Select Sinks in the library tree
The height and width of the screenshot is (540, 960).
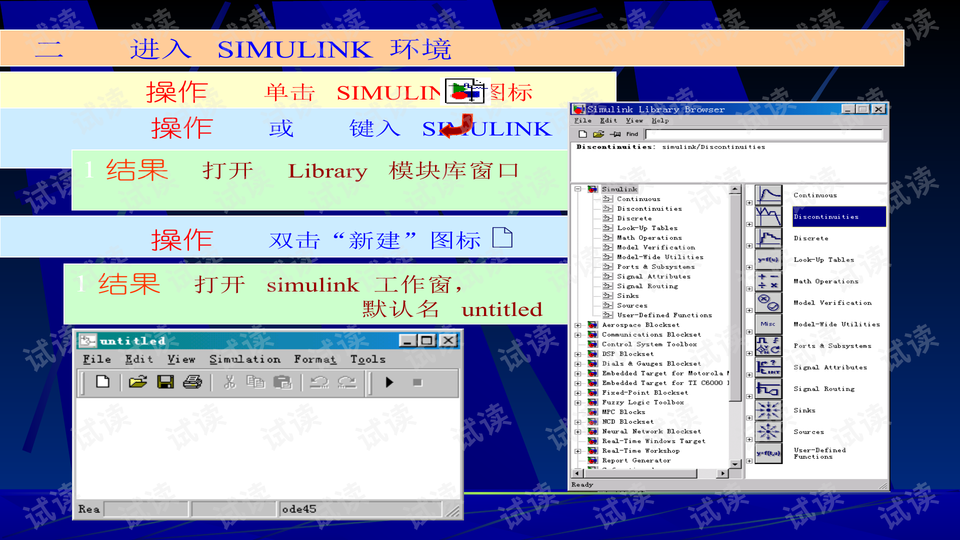628,296
